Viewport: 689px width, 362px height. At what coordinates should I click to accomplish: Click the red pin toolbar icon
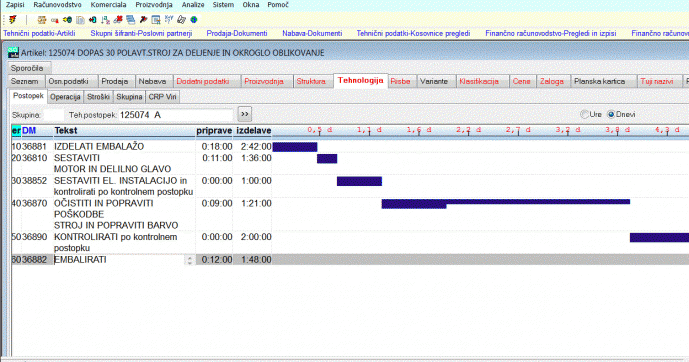143,20
